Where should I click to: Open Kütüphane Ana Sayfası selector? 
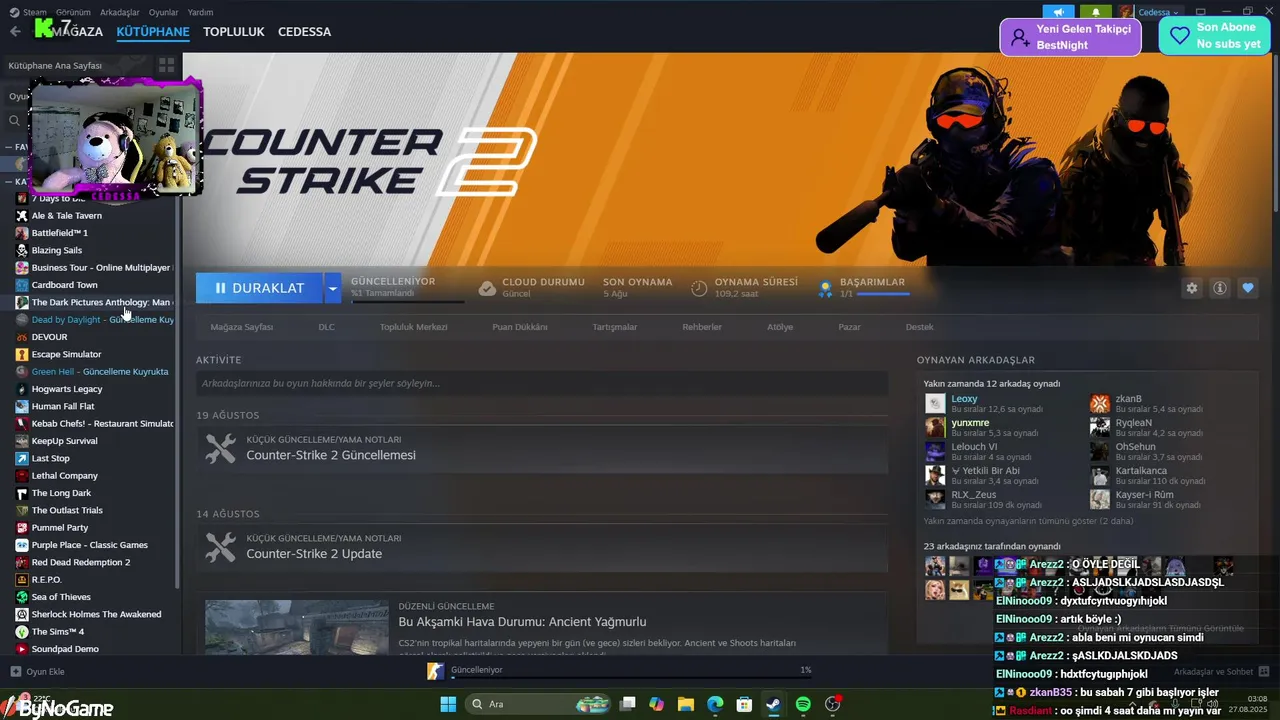tap(78, 65)
